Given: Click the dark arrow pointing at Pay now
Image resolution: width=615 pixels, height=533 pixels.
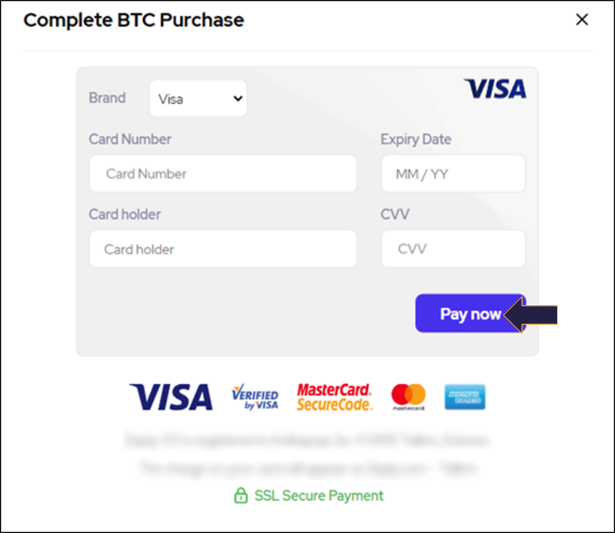Looking at the screenshot, I should click(x=537, y=315).
